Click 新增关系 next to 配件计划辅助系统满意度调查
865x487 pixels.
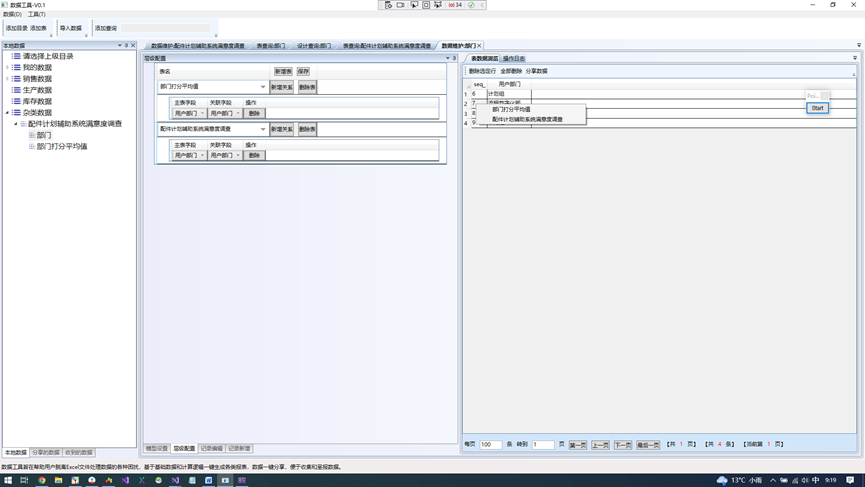click(x=281, y=129)
